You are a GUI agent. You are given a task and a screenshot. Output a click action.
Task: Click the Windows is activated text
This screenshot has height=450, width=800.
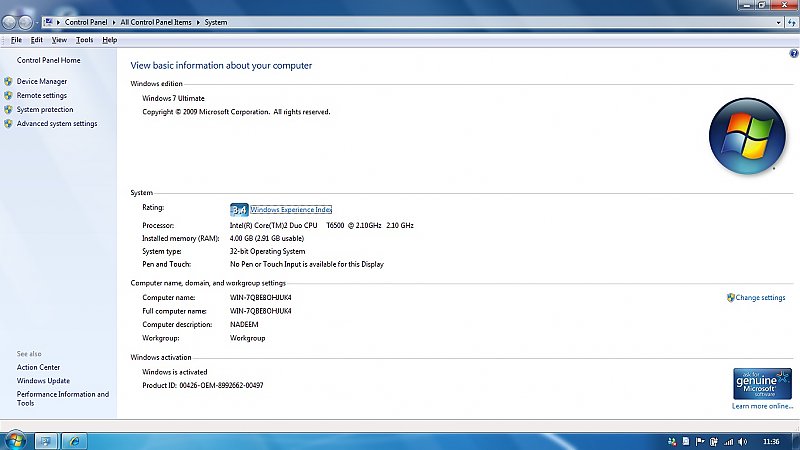174,372
